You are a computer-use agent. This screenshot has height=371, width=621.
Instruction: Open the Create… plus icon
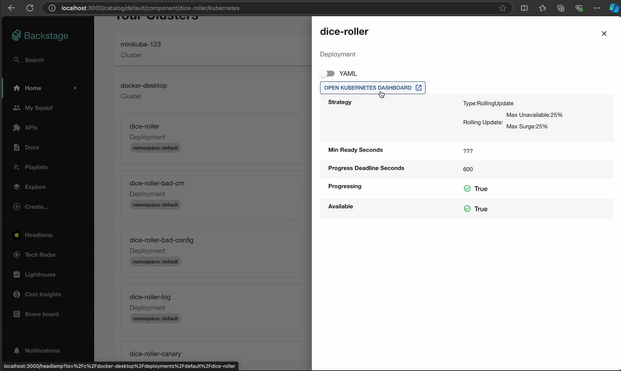pos(17,207)
